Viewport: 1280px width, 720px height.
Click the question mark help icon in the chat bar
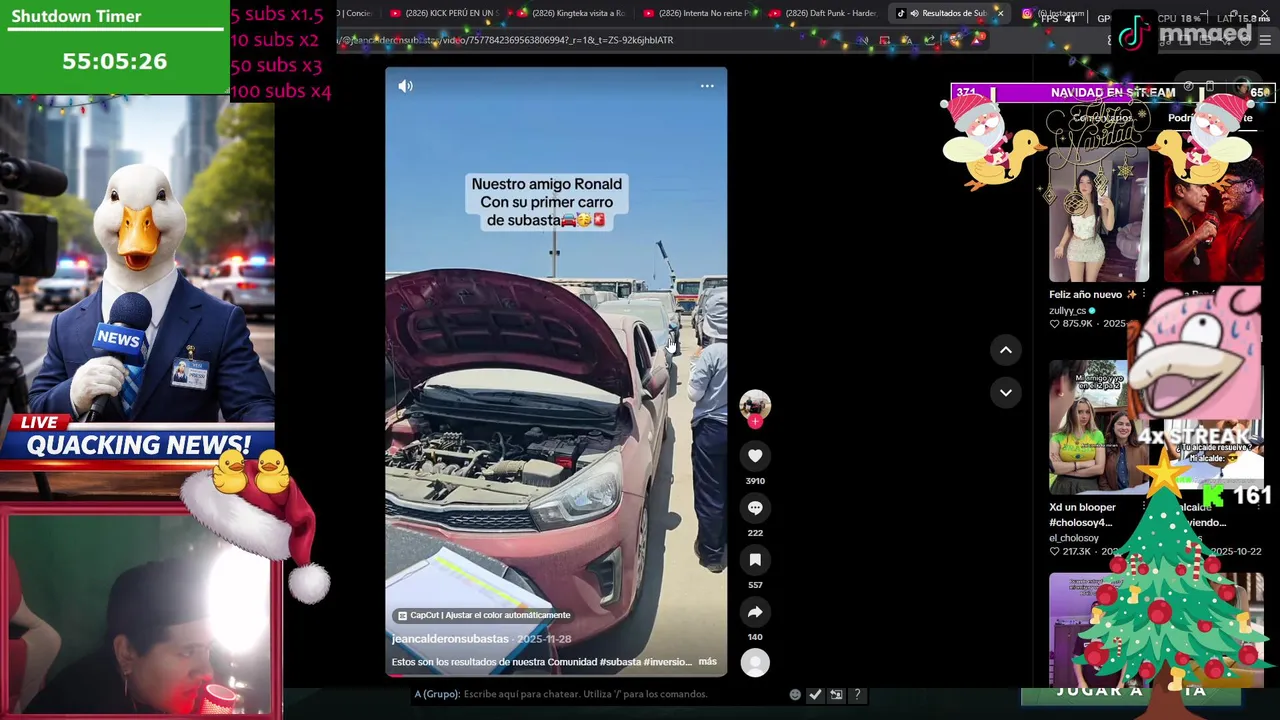pos(857,694)
